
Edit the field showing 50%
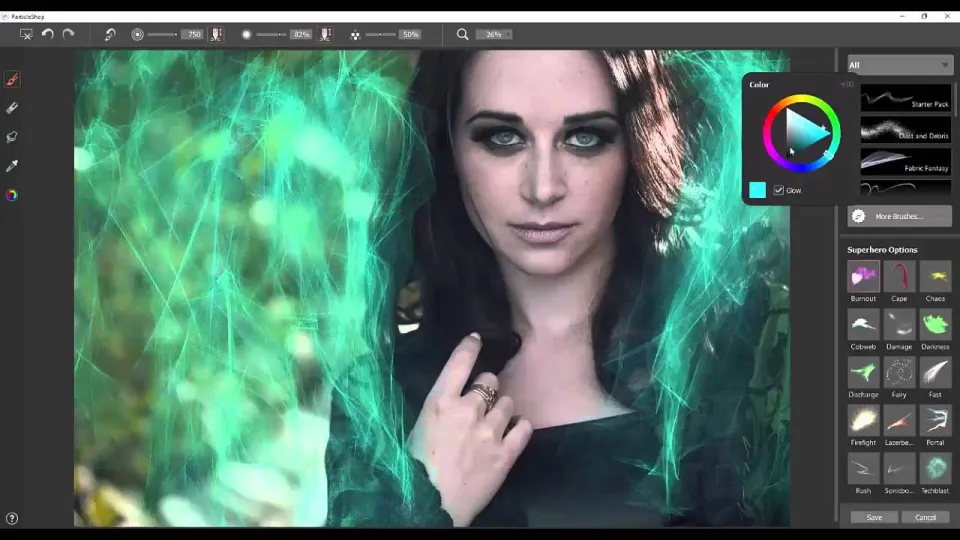pos(410,34)
